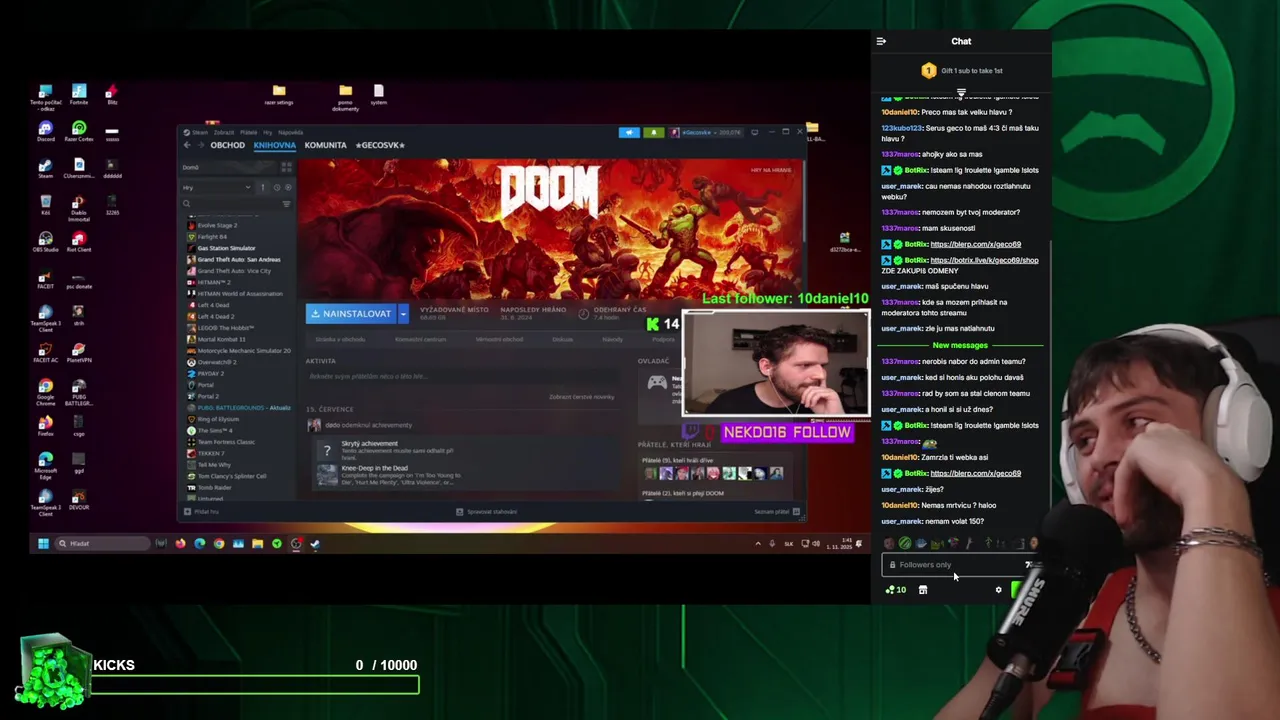Open the Knee-Deep in the Dead achievement

(x=388, y=475)
